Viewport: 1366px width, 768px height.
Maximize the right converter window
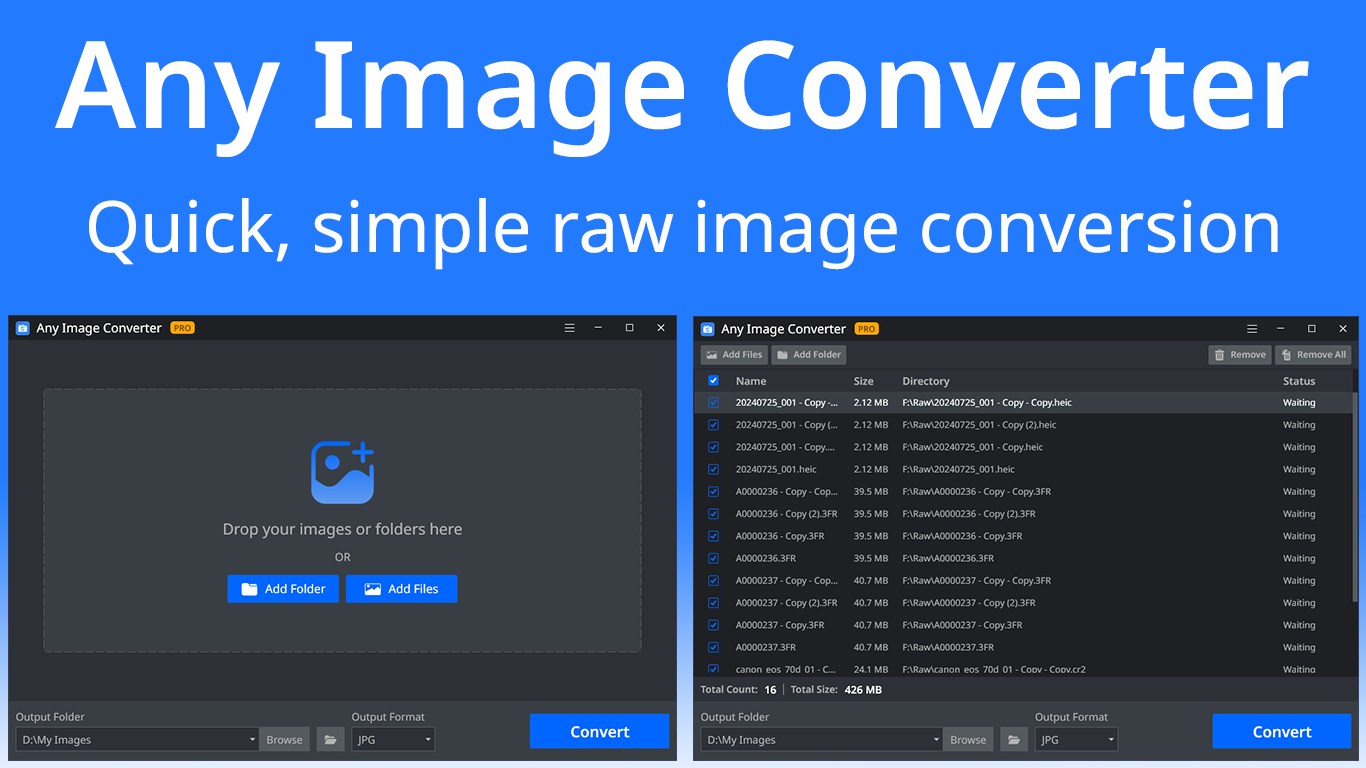pyautogui.click(x=1312, y=329)
